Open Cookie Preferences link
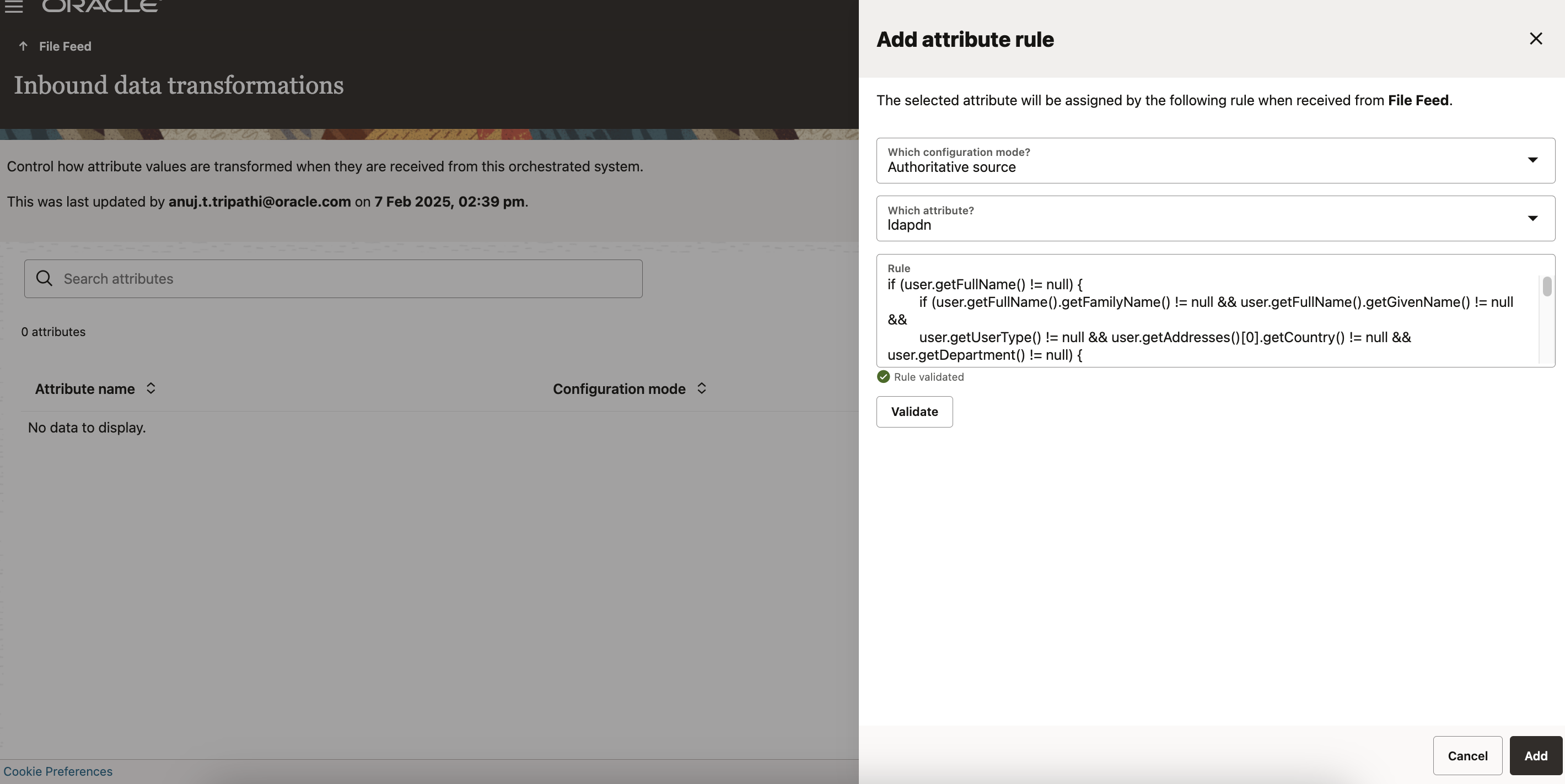This screenshot has height=784, width=1565. pyautogui.click(x=58, y=771)
